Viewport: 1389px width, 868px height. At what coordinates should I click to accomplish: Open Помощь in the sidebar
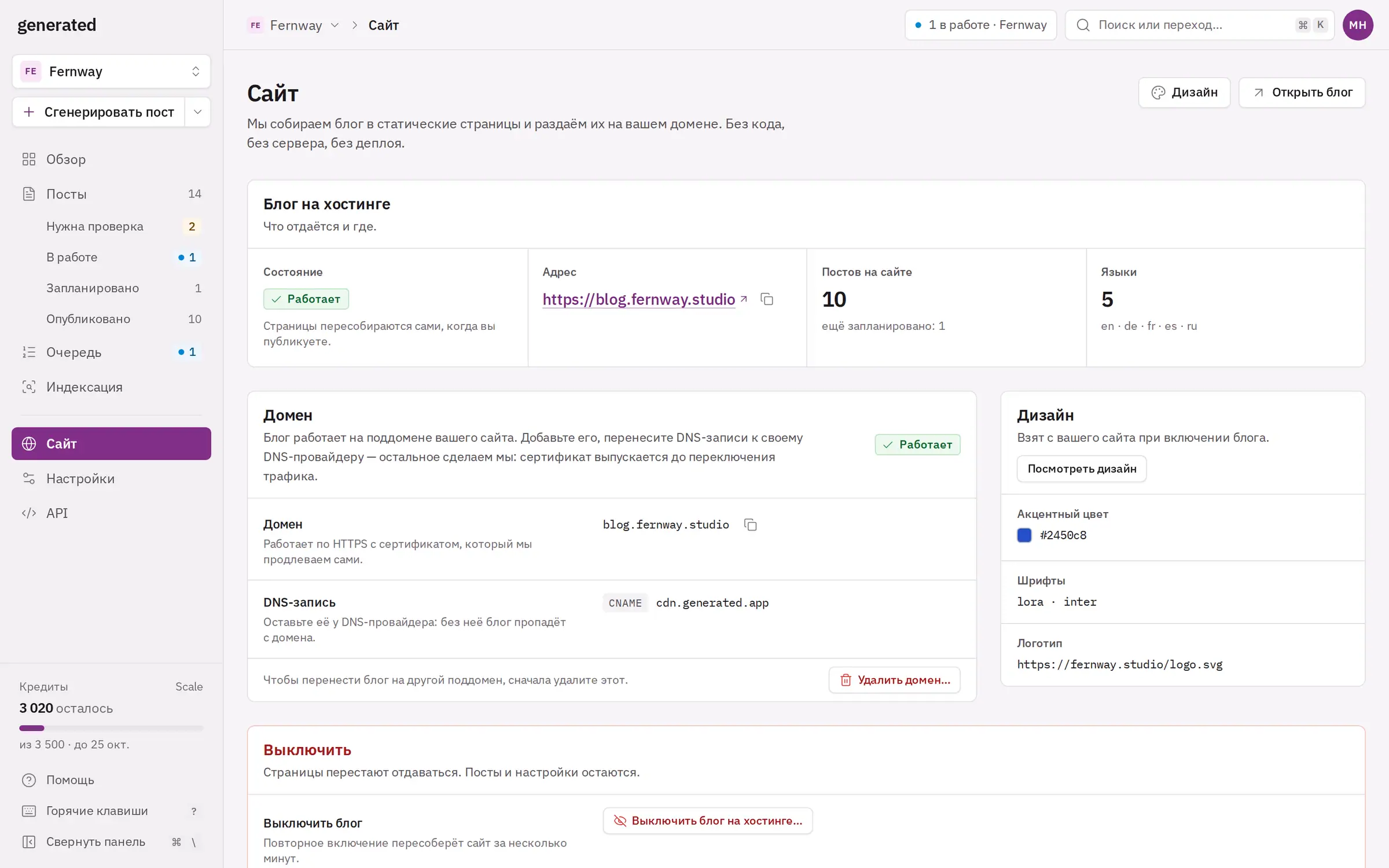(x=111, y=780)
